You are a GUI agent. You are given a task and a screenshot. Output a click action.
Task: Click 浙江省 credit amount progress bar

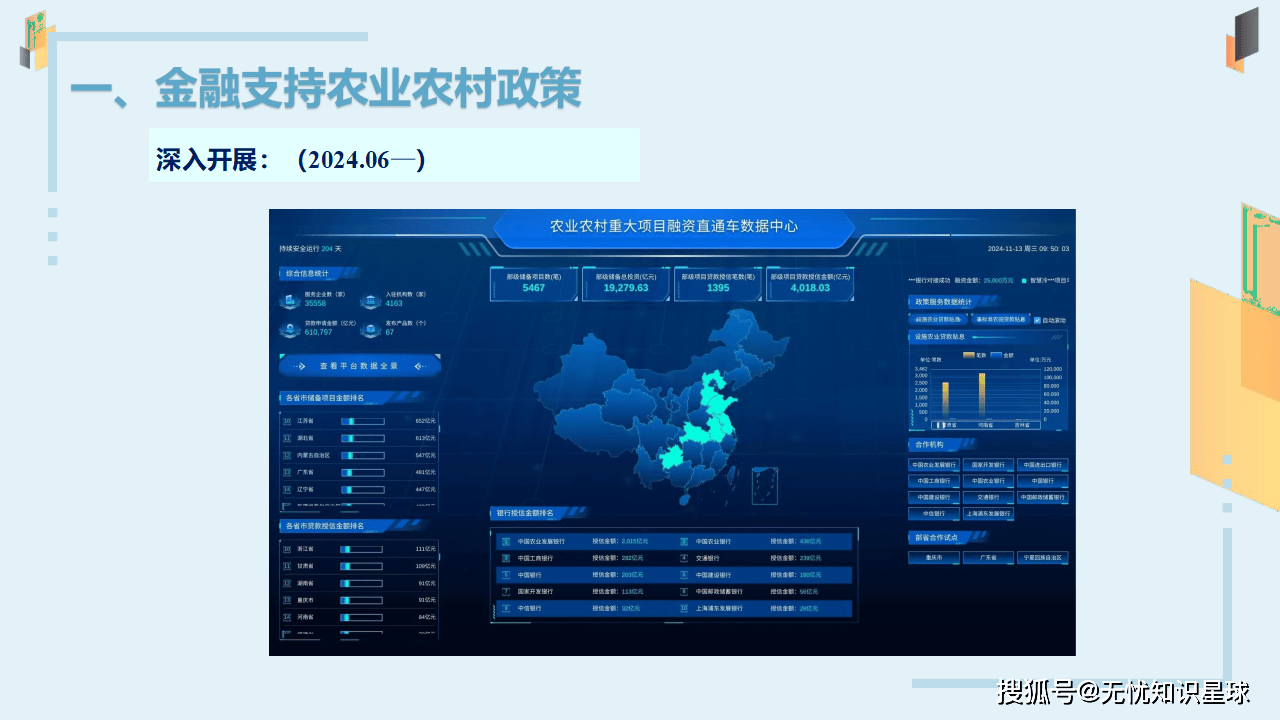point(361,549)
